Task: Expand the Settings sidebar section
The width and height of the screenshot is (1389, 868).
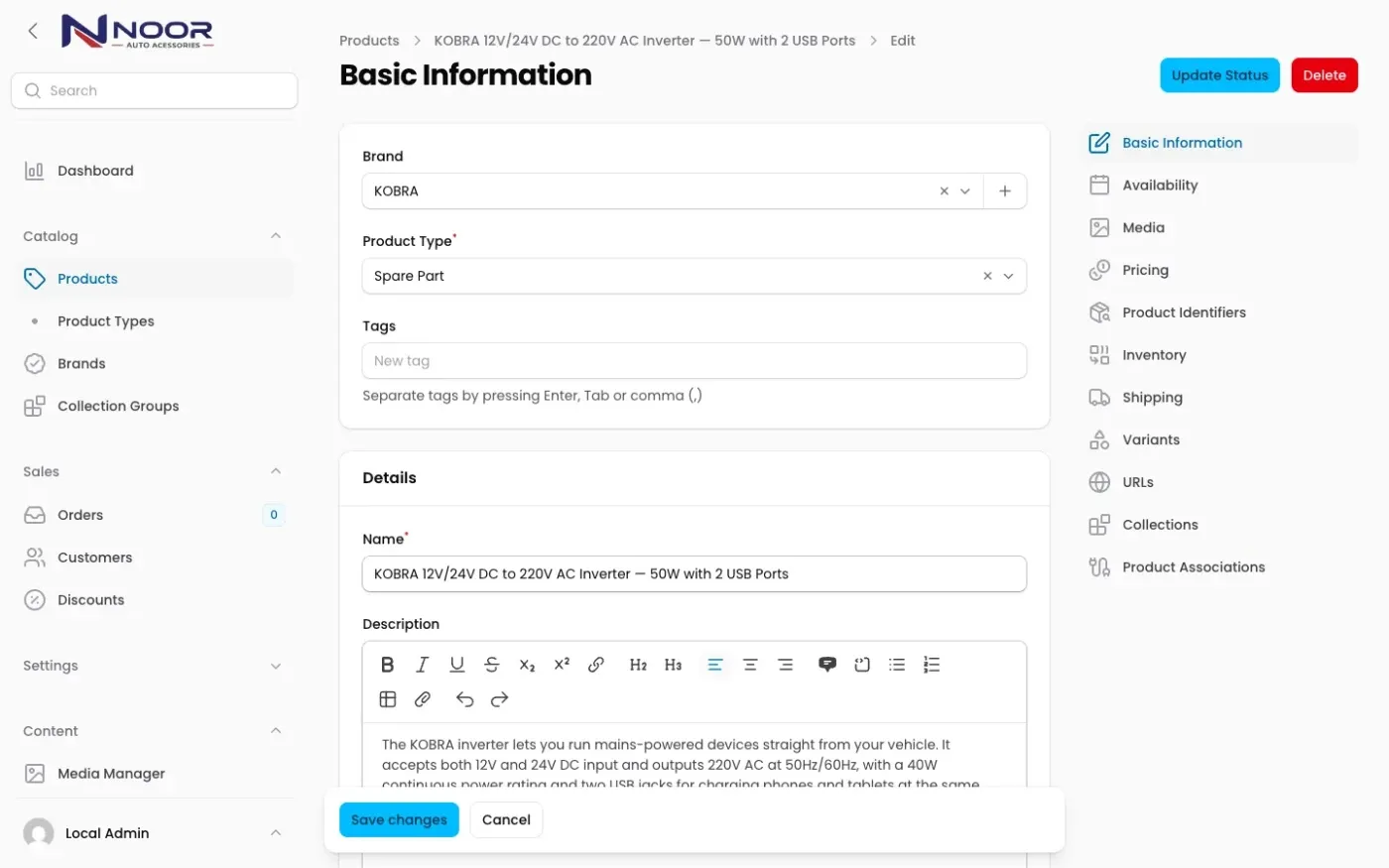Action: pyautogui.click(x=276, y=666)
